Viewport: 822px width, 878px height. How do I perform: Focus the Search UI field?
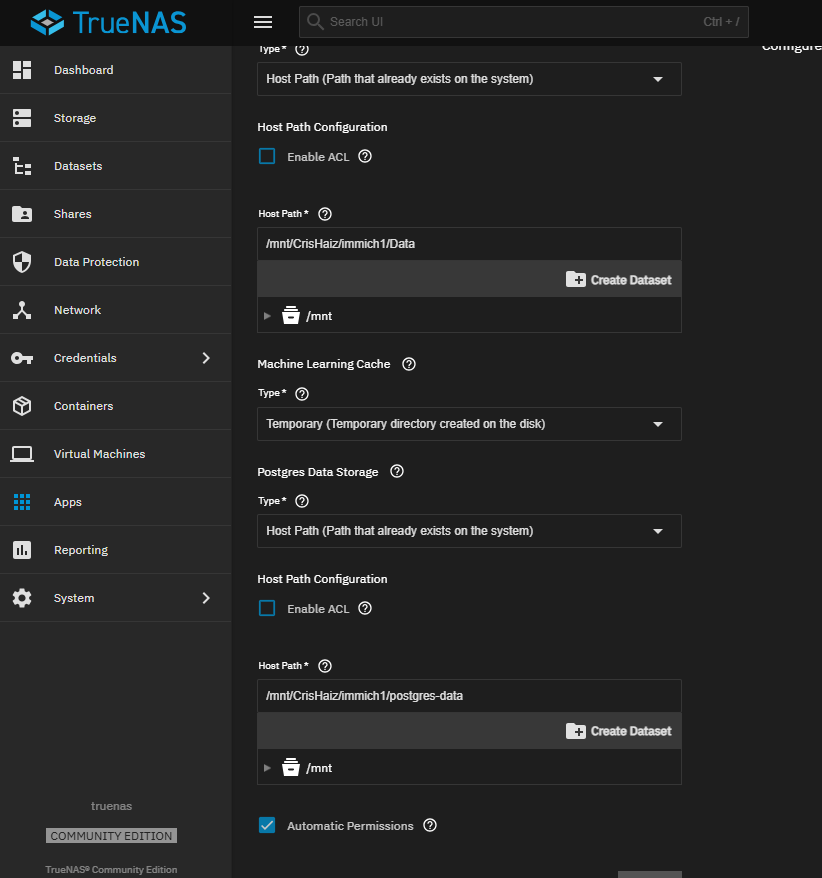coord(524,22)
